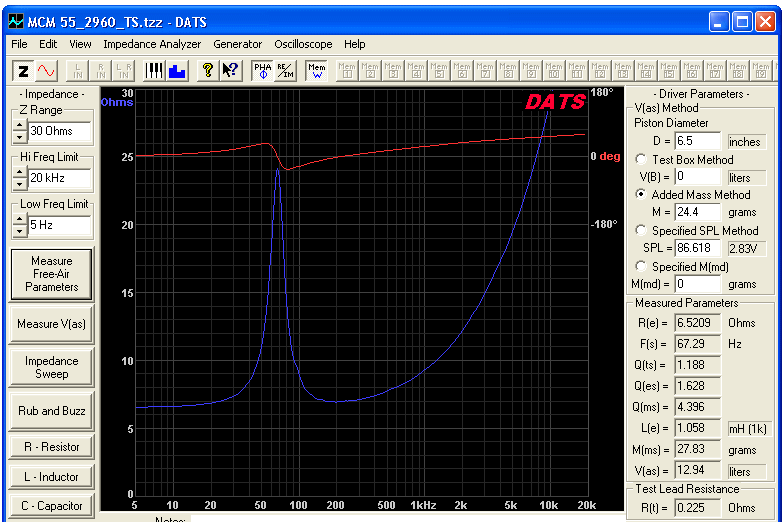The width and height of the screenshot is (784, 522).
Task: Select memory slot Mem 4
Action: coord(416,71)
